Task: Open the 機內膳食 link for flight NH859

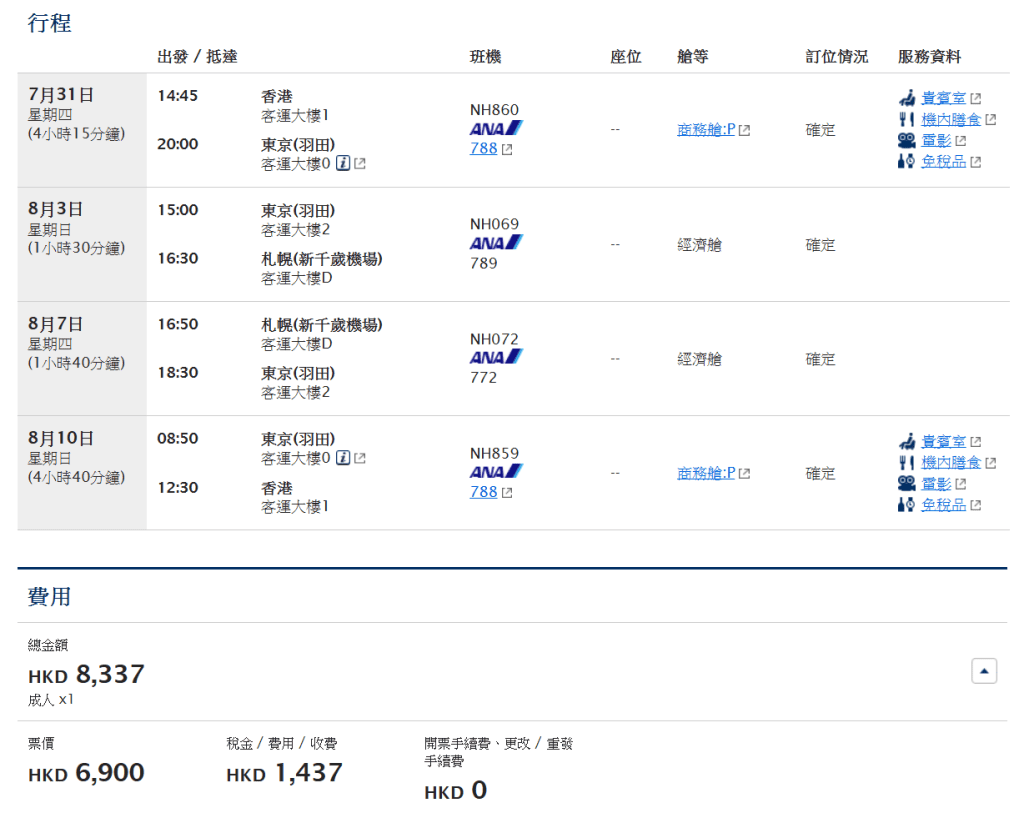Action: [x=950, y=462]
